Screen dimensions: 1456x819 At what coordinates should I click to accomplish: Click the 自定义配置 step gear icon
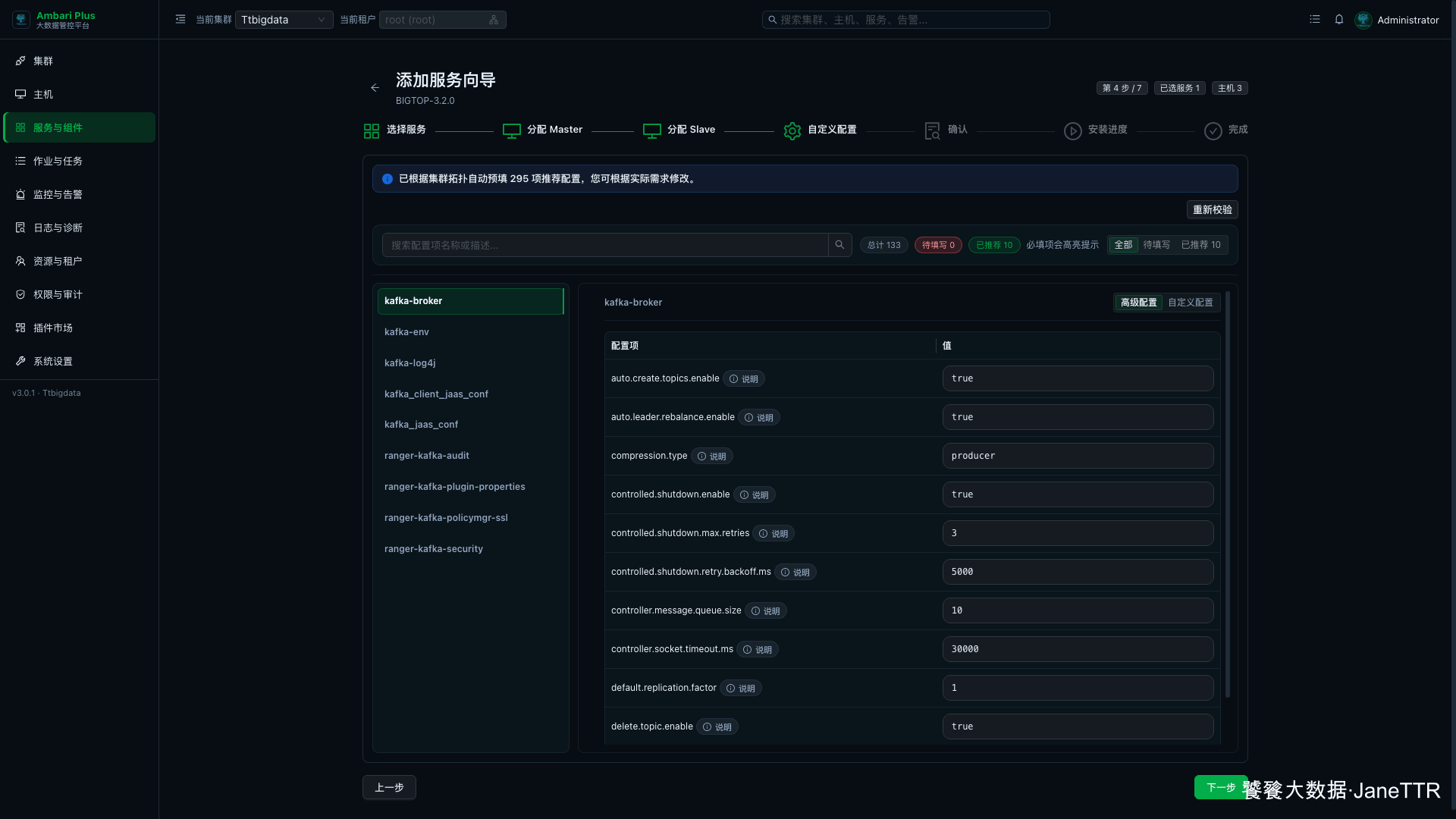click(792, 131)
